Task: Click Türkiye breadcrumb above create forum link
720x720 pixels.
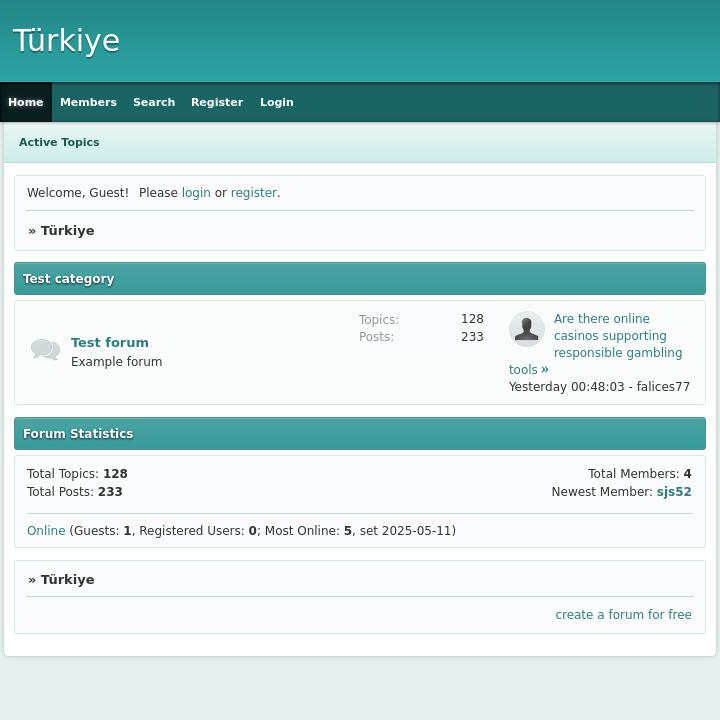Action: pos(67,580)
